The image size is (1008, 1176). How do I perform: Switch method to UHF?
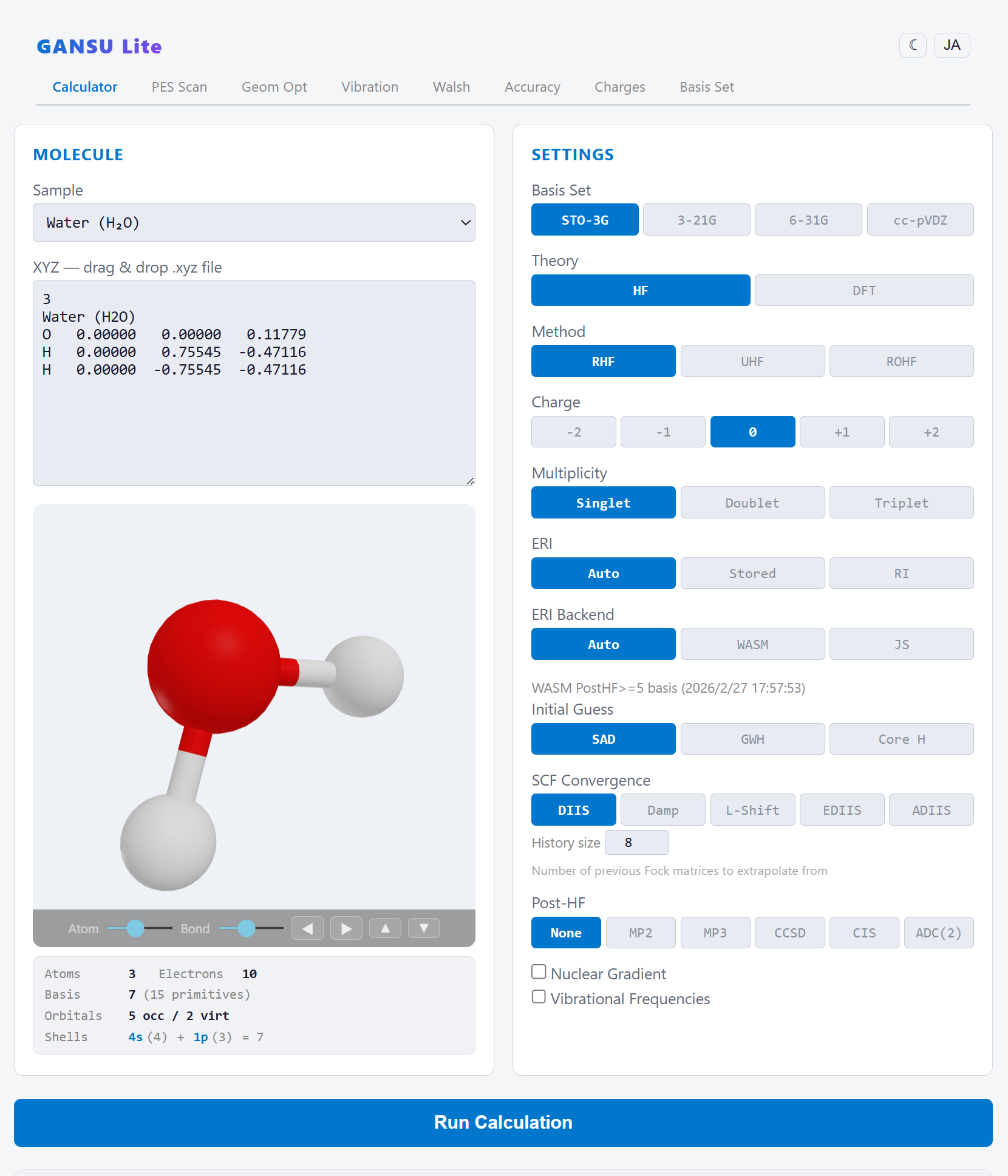point(752,361)
